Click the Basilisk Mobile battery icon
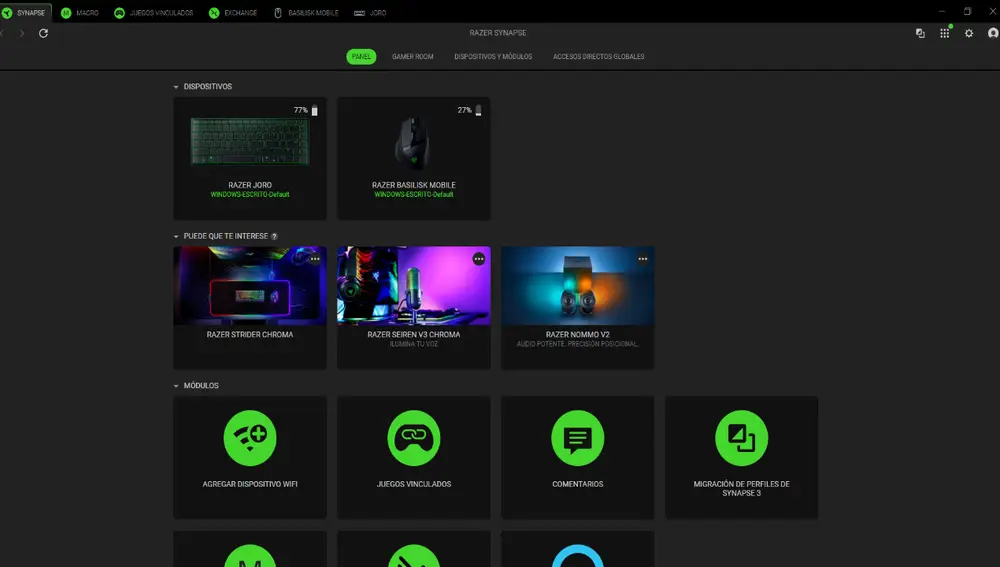Image resolution: width=1000 pixels, height=567 pixels. click(x=478, y=110)
